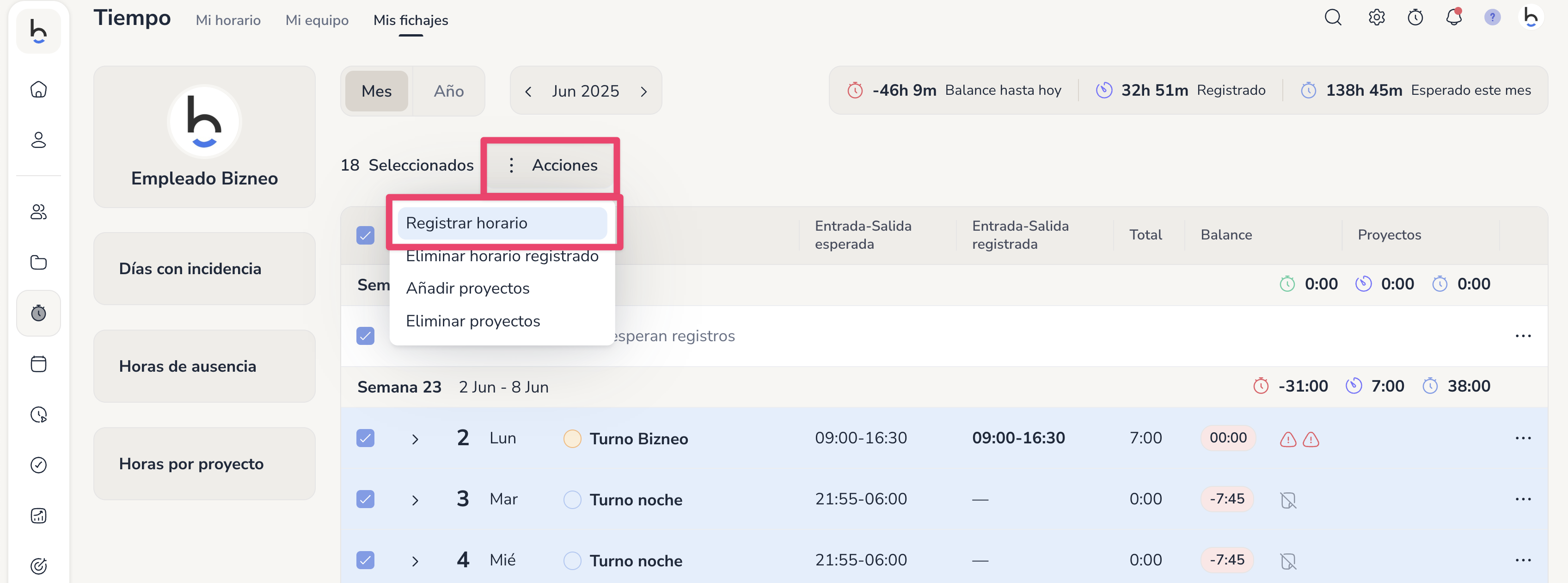The height and width of the screenshot is (583, 1568).
Task: Open the folder icon in sidebar
Action: coord(38,262)
